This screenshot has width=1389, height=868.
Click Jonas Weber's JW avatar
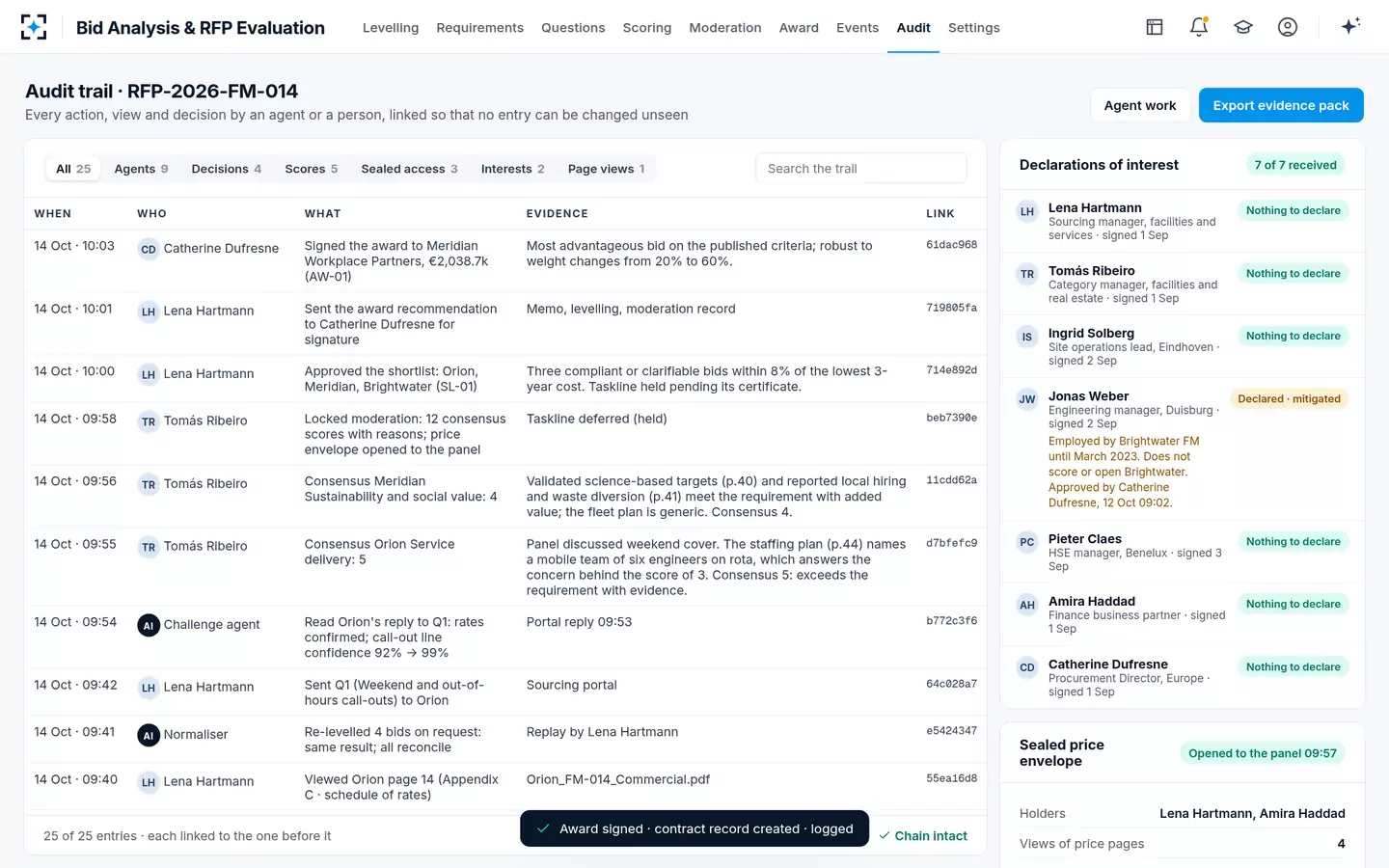pyautogui.click(x=1027, y=398)
